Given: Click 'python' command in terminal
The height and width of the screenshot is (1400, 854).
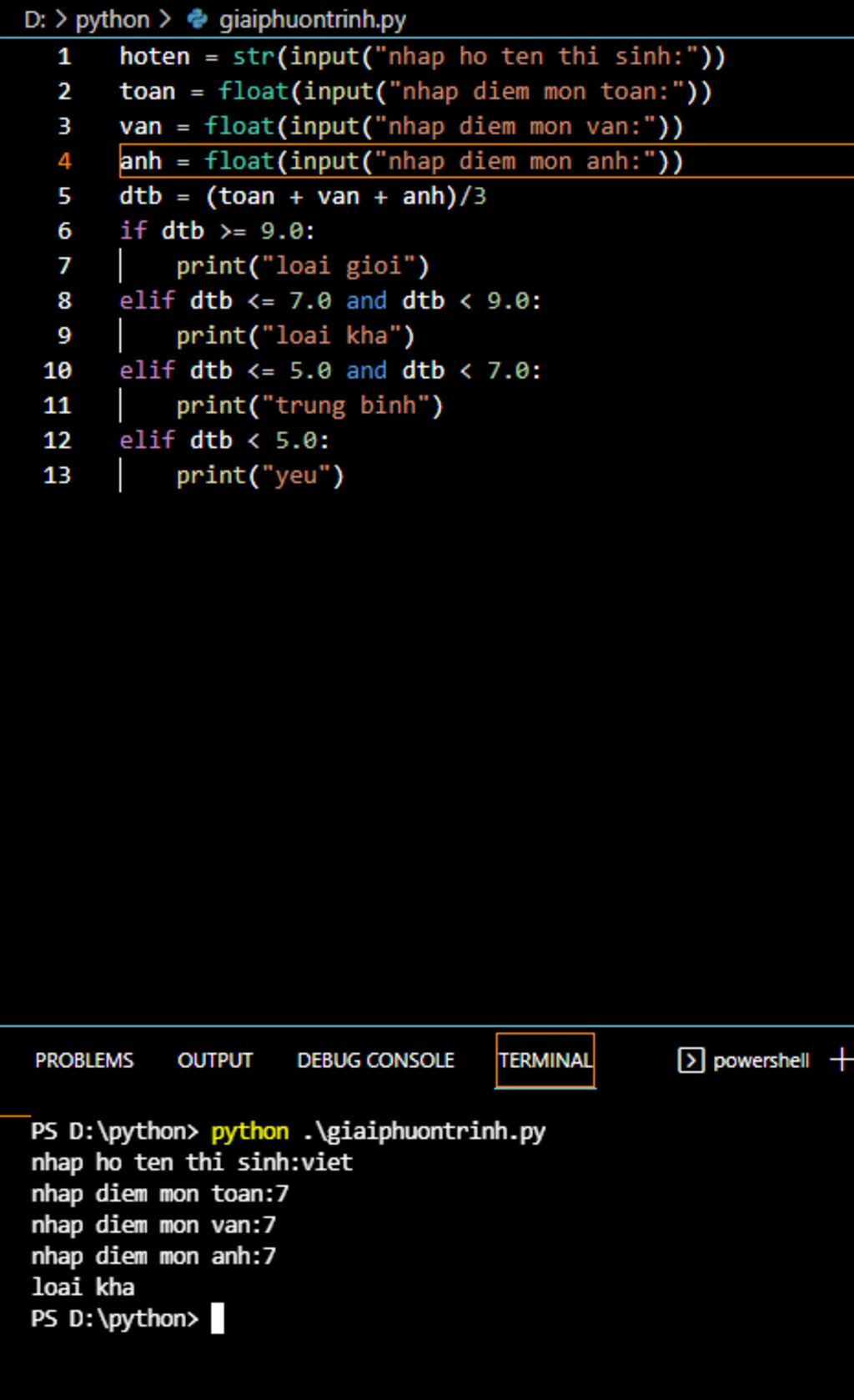Looking at the screenshot, I should click(x=249, y=1131).
